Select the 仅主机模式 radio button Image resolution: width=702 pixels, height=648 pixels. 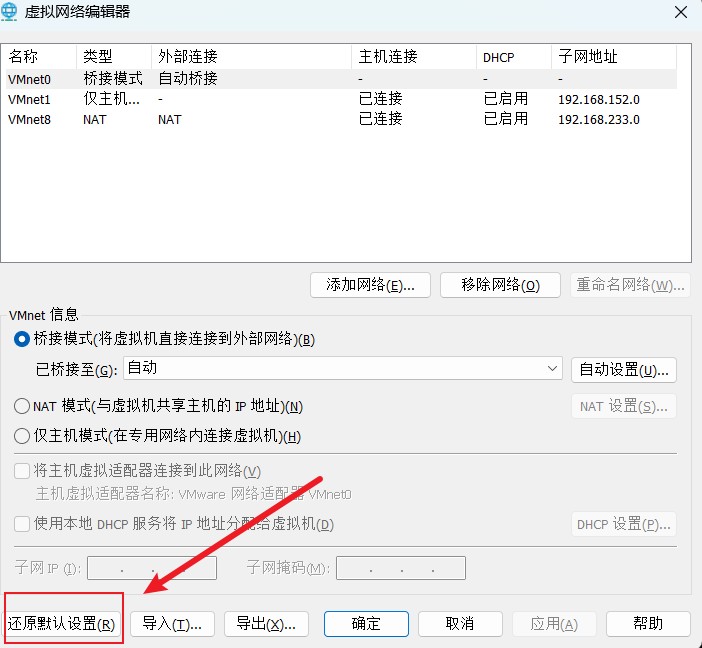pyautogui.click(x=22, y=436)
